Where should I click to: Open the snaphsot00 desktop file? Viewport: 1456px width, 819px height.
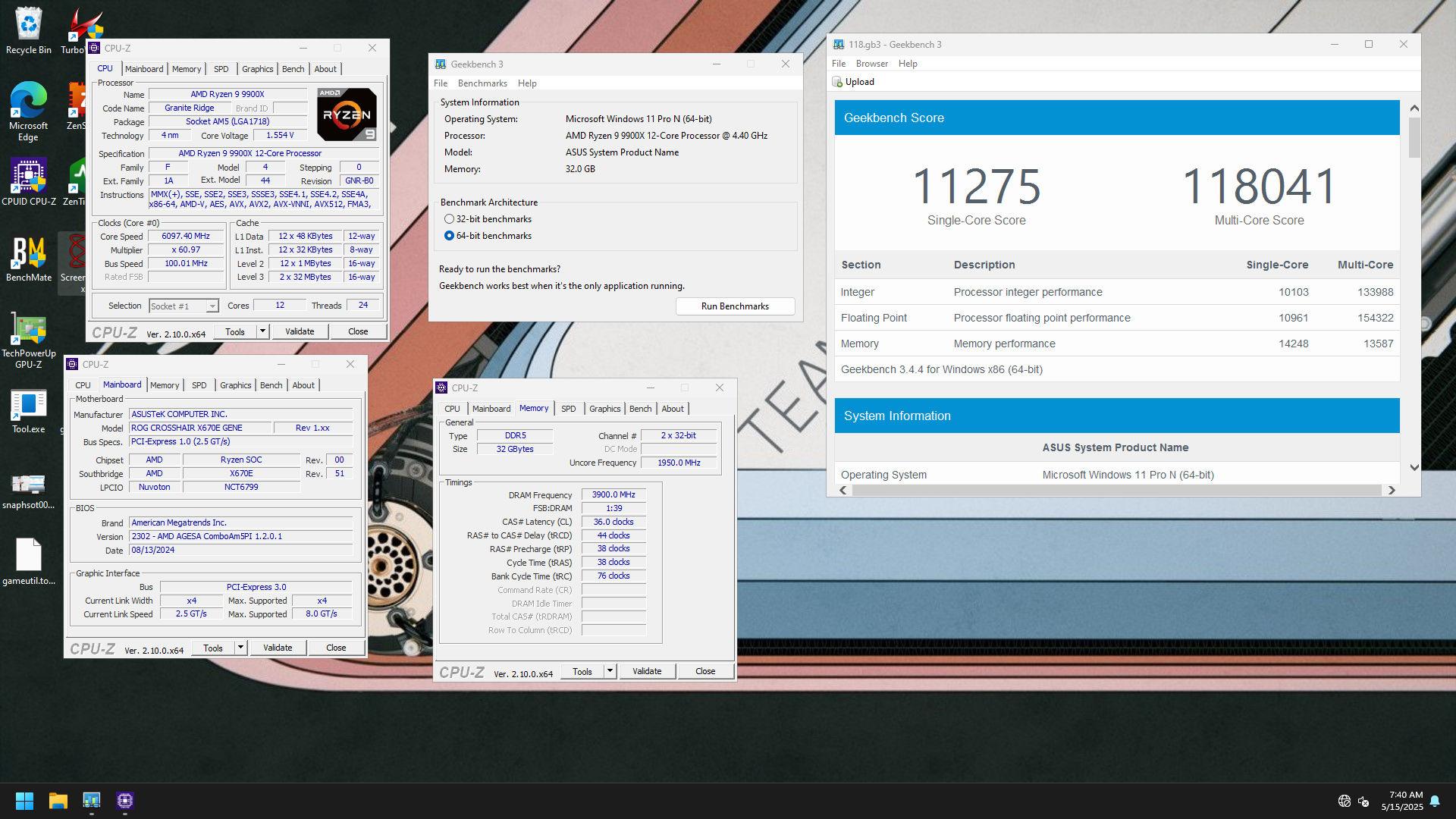[28, 490]
